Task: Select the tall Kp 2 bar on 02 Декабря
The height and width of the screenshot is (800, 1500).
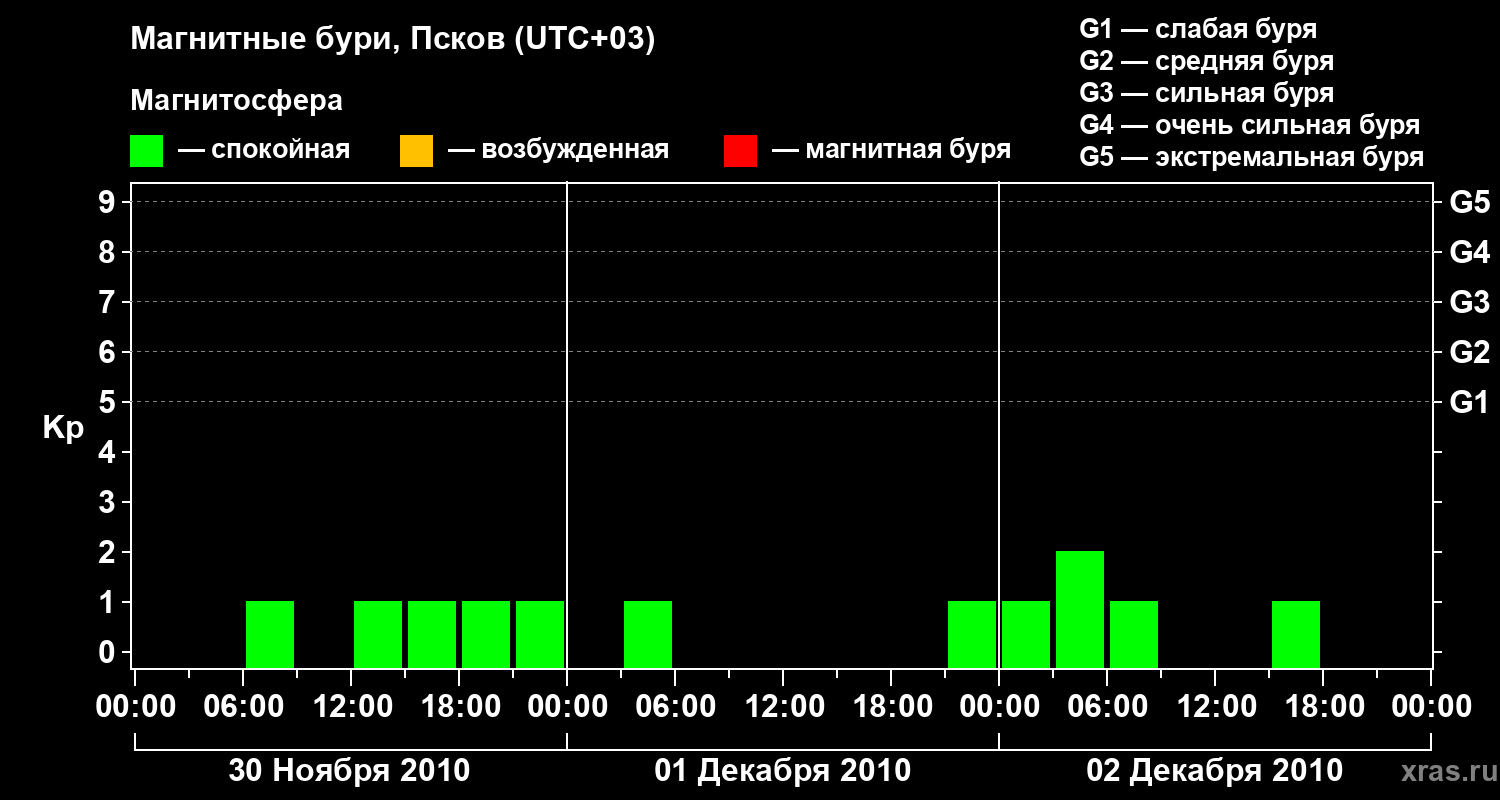Action: (1080, 609)
